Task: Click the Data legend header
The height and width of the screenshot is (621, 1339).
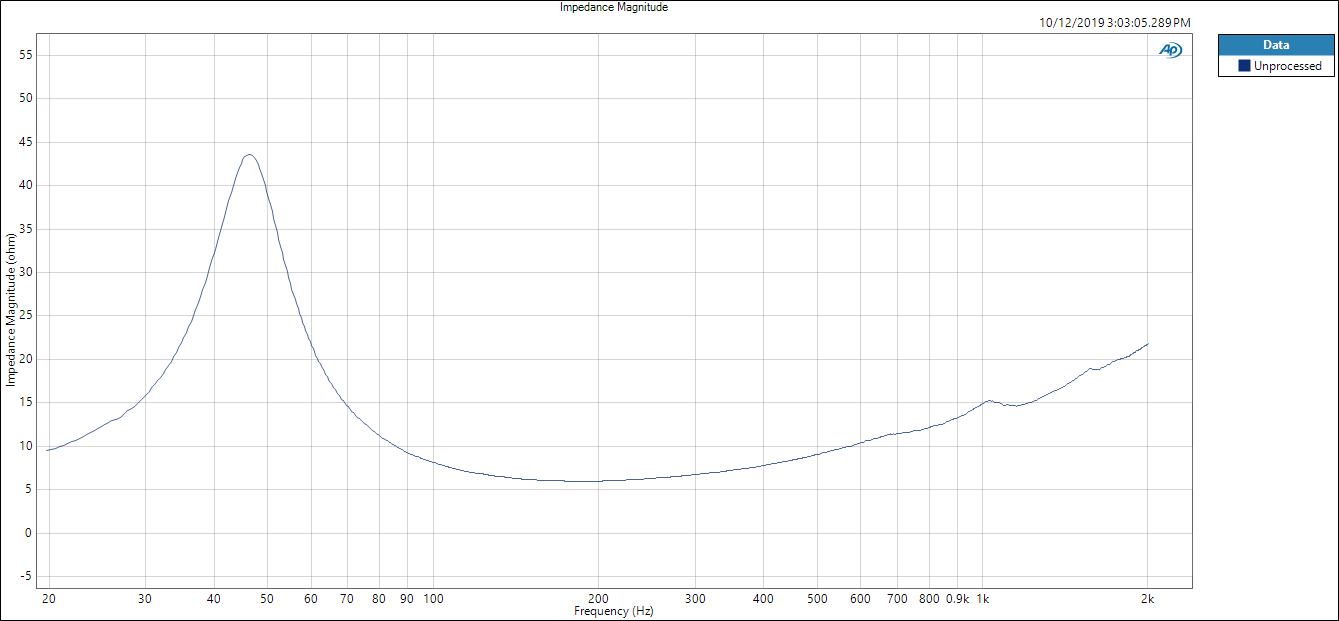Action: pos(1276,45)
